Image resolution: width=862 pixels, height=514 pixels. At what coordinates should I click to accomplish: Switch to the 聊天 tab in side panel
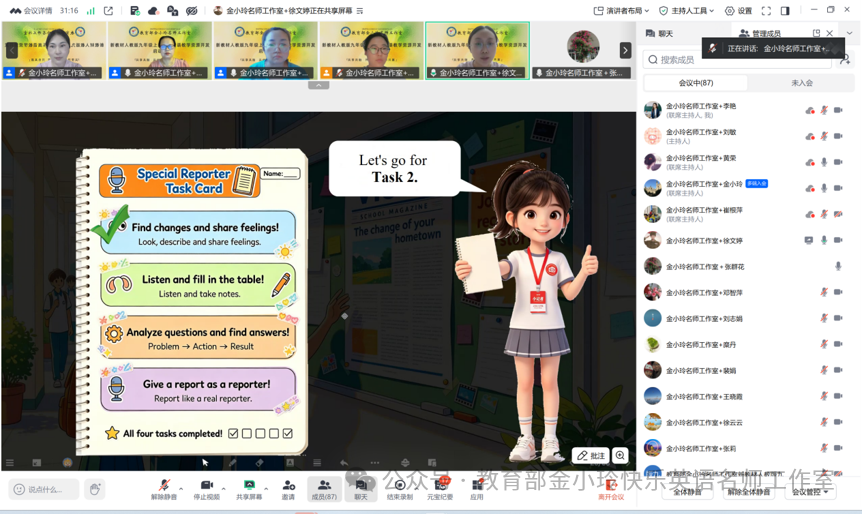[659, 34]
